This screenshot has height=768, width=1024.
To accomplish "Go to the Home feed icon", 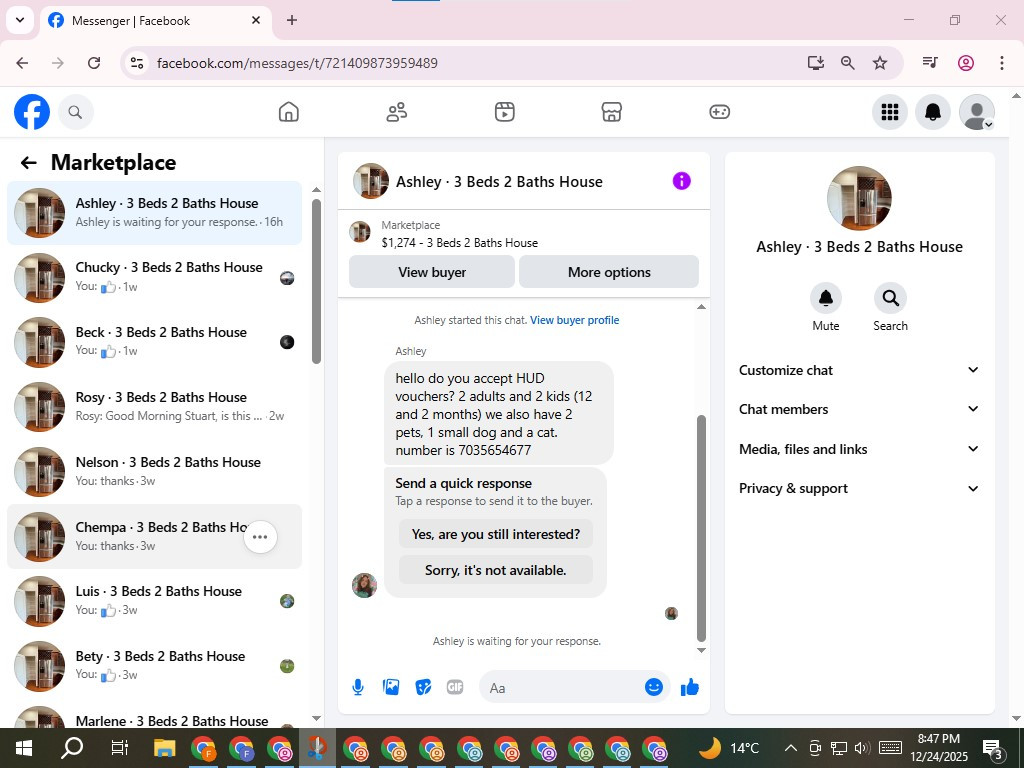I will [289, 112].
